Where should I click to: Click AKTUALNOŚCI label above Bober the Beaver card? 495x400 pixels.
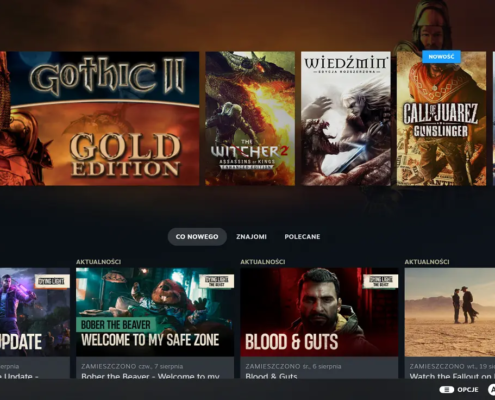[x=98, y=262]
